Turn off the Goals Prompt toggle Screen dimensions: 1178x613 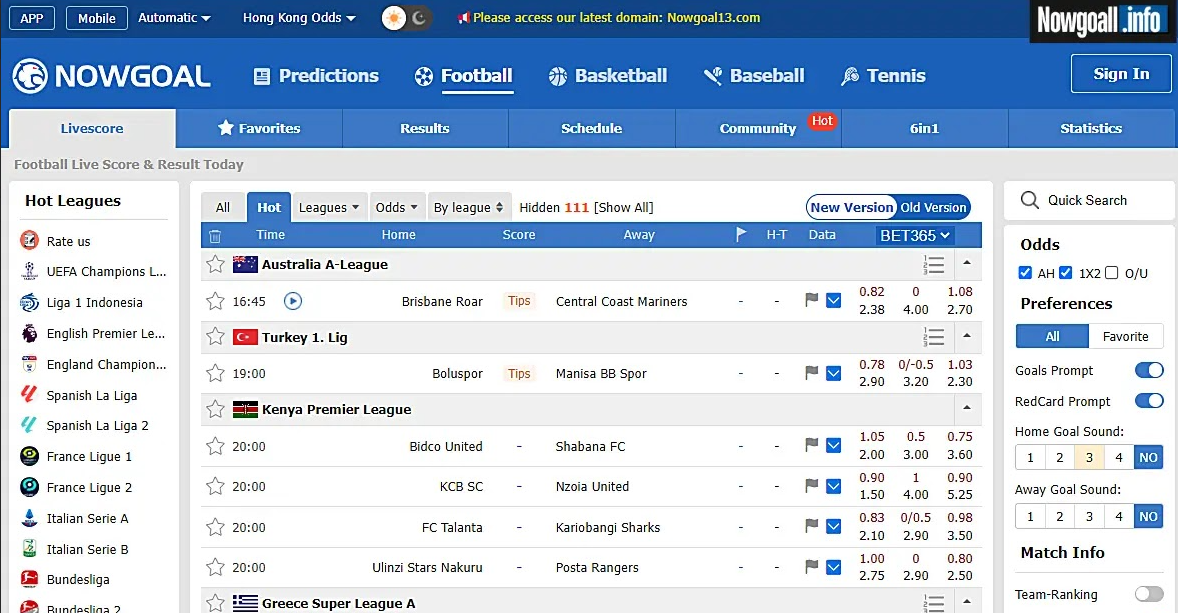point(1149,370)
